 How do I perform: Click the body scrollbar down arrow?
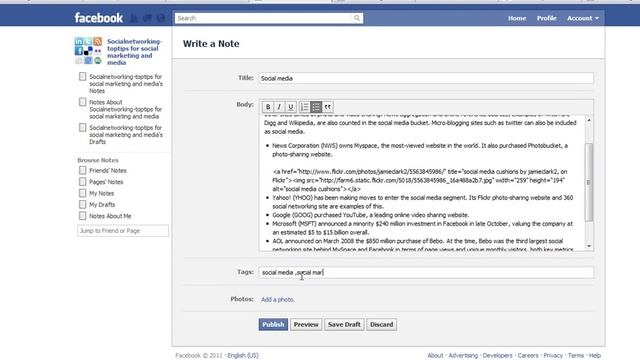(589, 246)
